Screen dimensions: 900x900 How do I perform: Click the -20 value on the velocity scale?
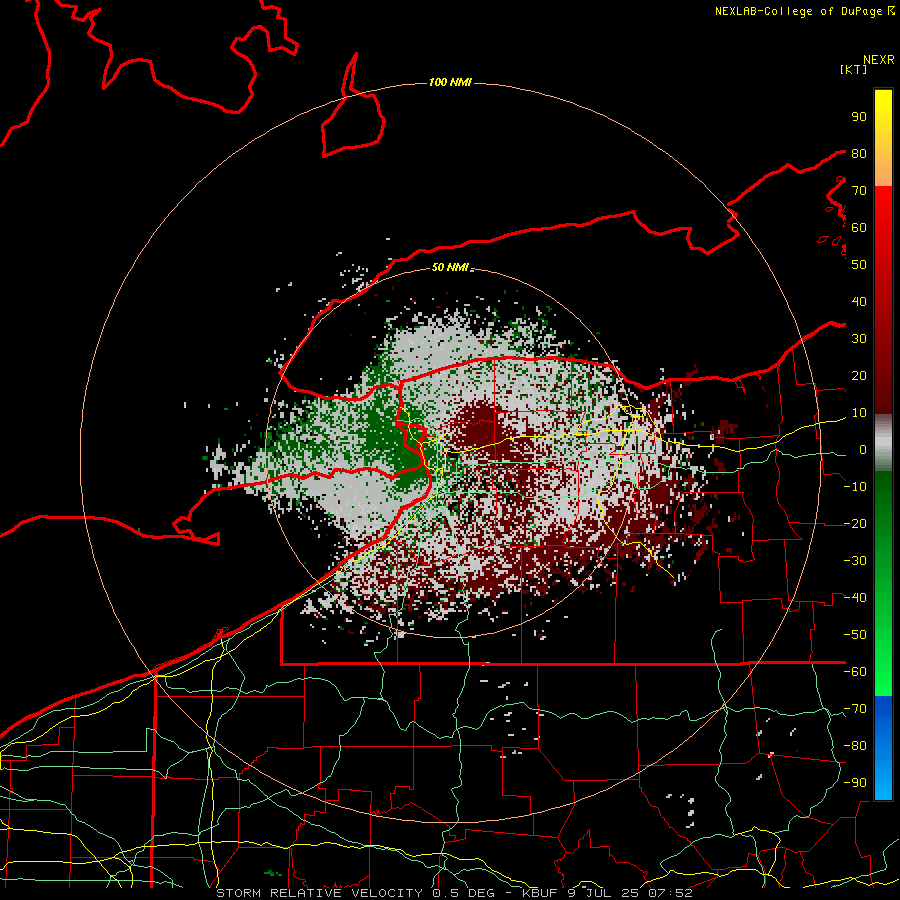click(855, 523)
